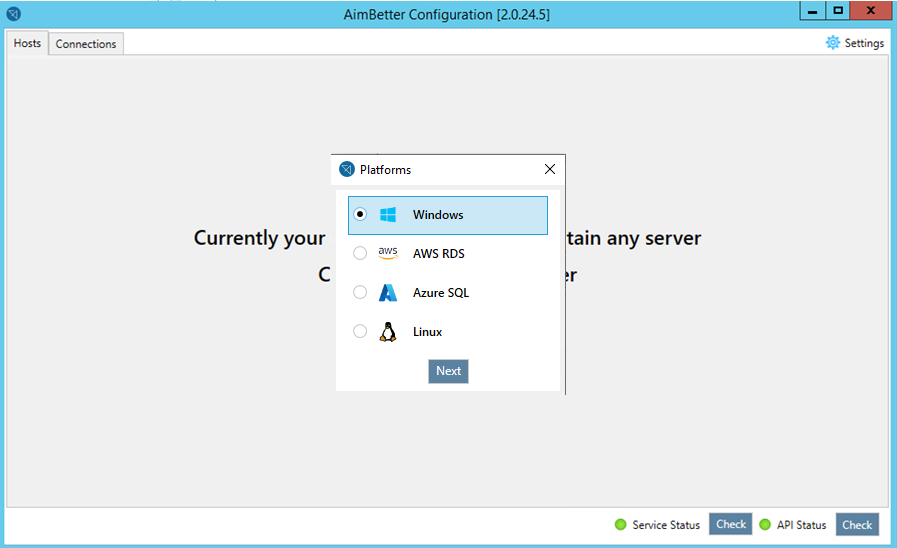Click the 'Windows' option label
This screenshot has height=548, width=897.
point(438,215)
